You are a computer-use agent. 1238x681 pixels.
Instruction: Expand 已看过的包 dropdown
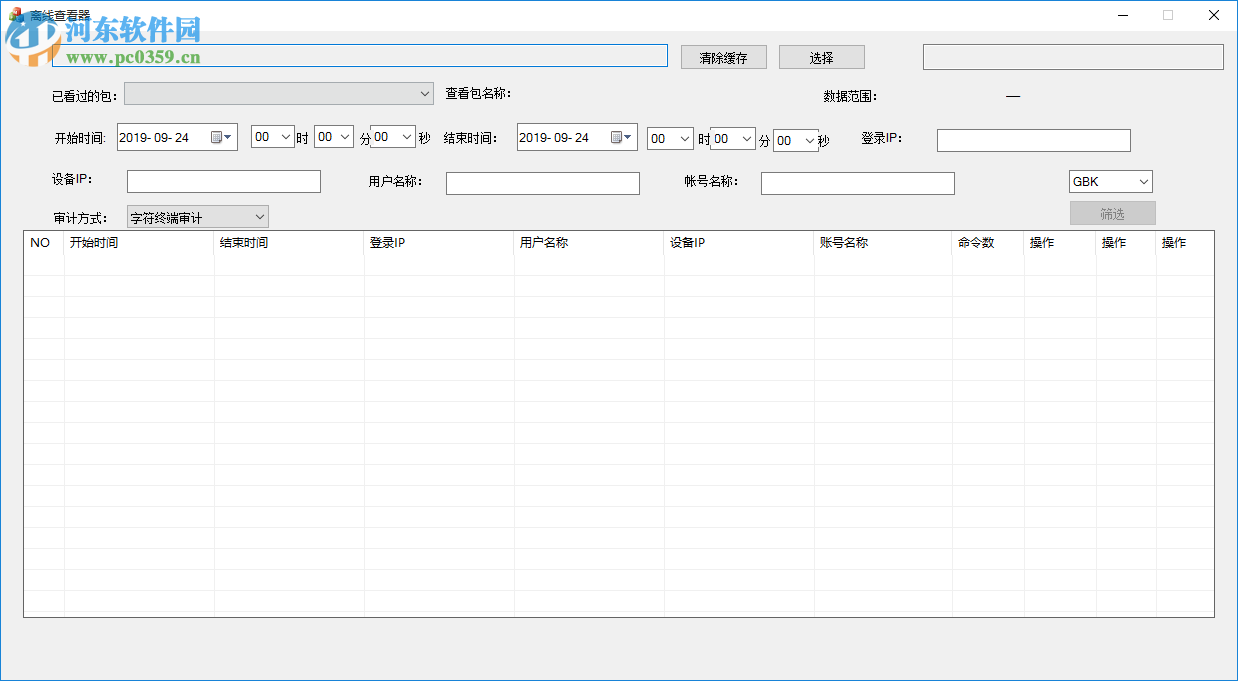click(x=279, y=93)
